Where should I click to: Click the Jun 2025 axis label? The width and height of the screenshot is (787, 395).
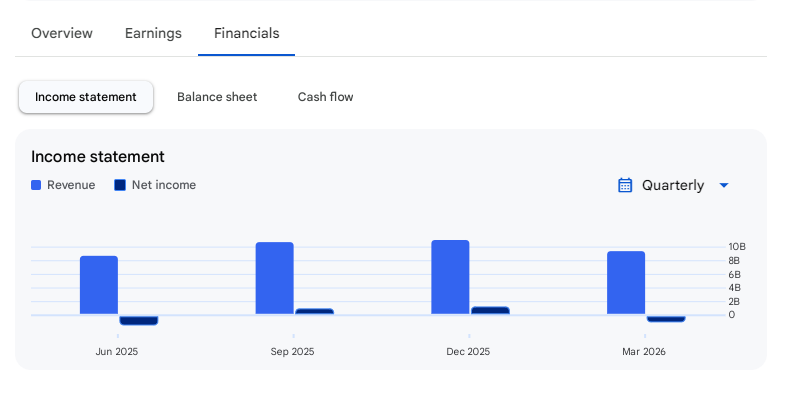point(117,352)
